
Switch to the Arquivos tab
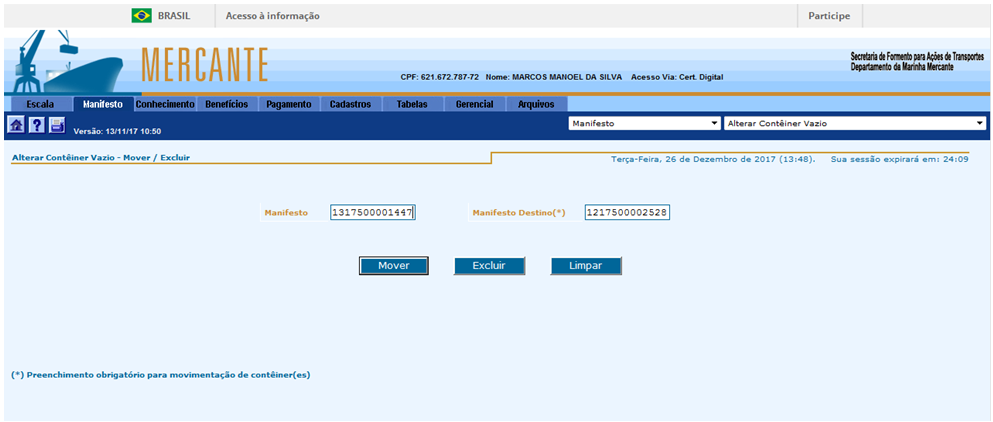[536, 104]
